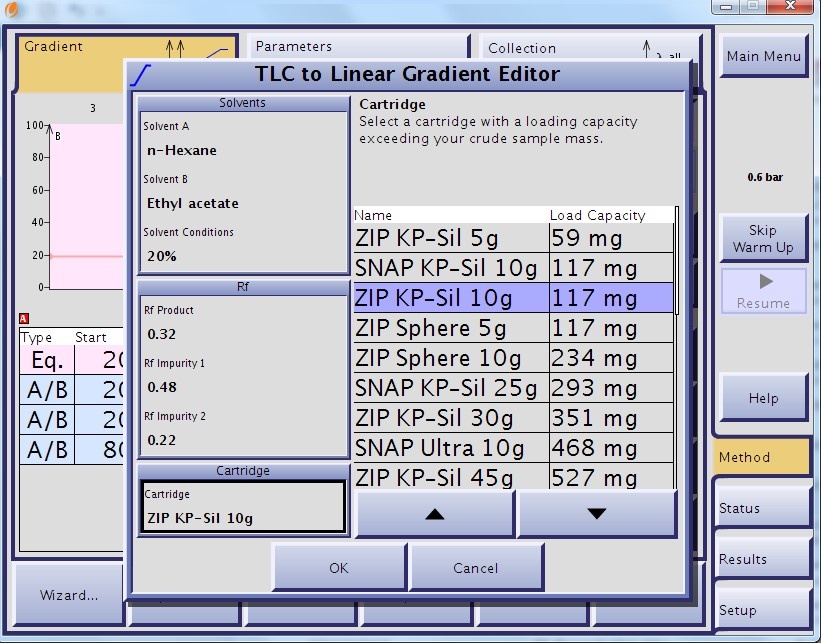Click the down arrow to scroll the cartridge list
Image resolution: width=821 pixels, height=643 pixels.
click(597, 514)
